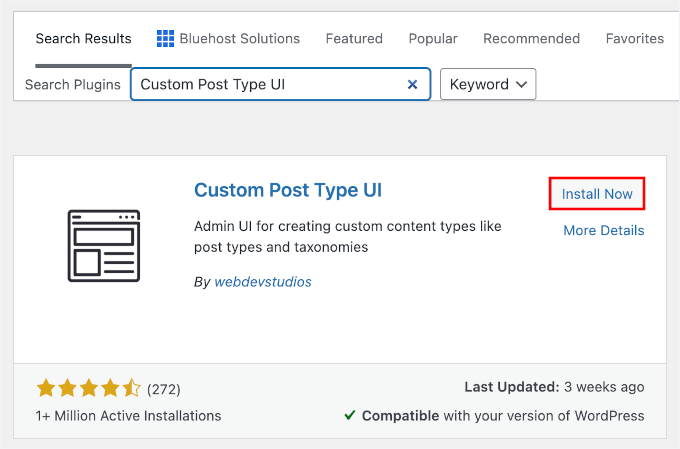Open More Details for the plugin
This screenshot has width=680, height=449.
click(604, 230)
